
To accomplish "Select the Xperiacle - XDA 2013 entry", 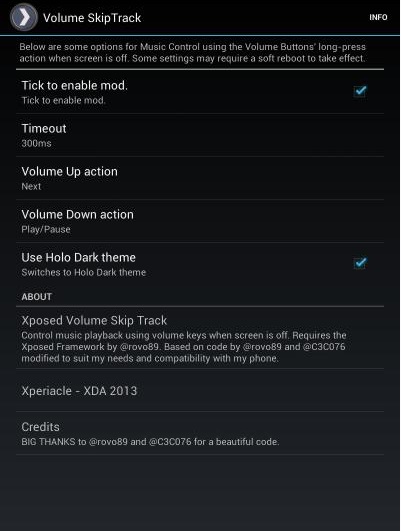I will coord(200,390).
